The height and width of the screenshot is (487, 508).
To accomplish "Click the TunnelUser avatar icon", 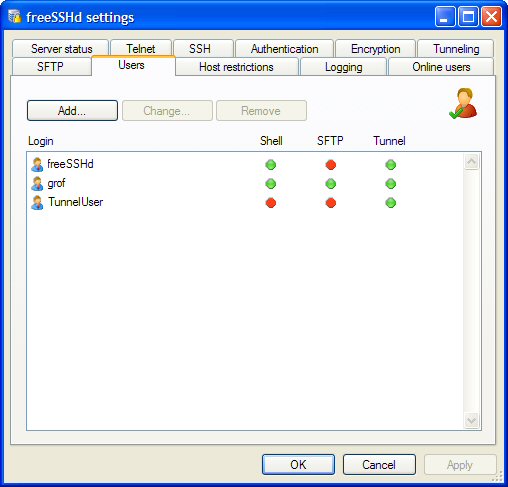I will point(37,202).
